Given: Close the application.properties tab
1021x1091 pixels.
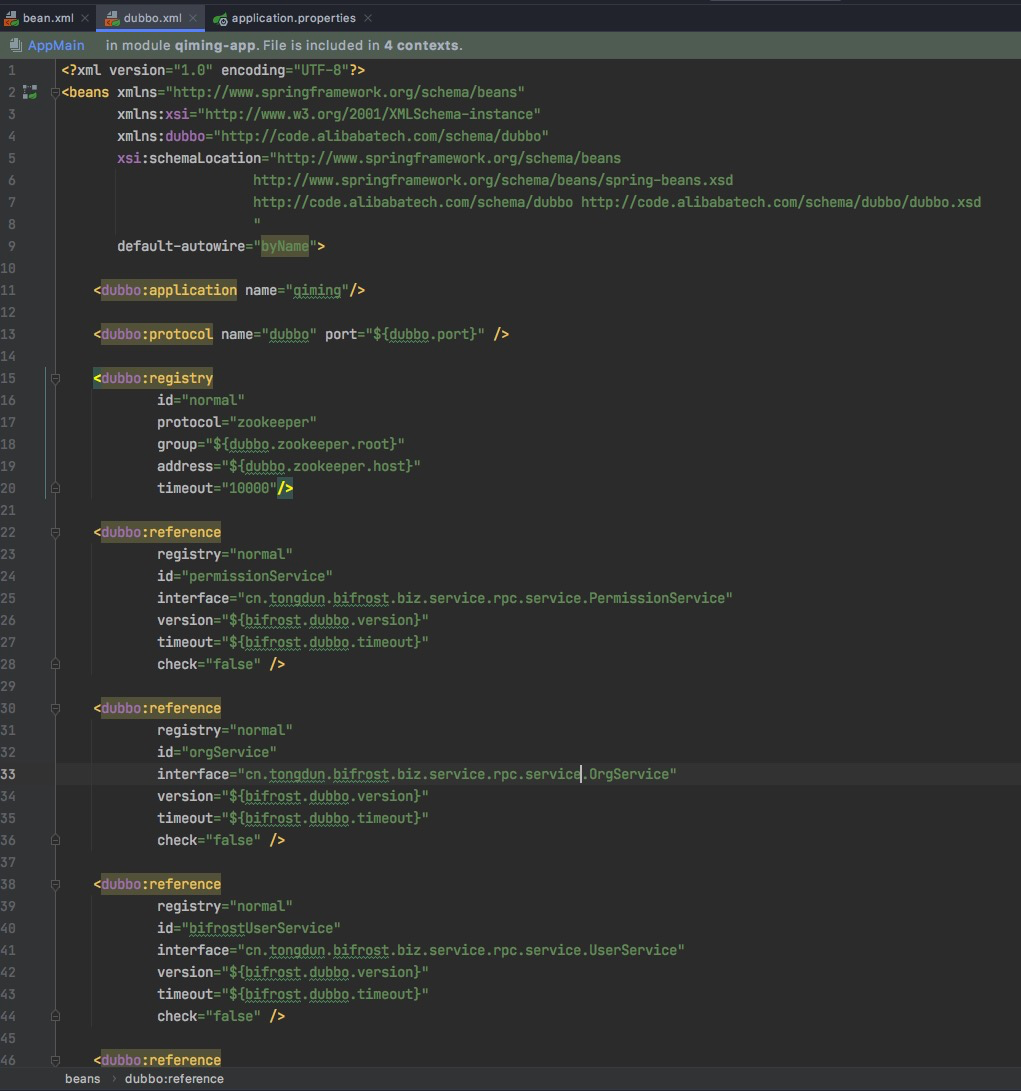Looking at the screenshot, I should (367, 18).
